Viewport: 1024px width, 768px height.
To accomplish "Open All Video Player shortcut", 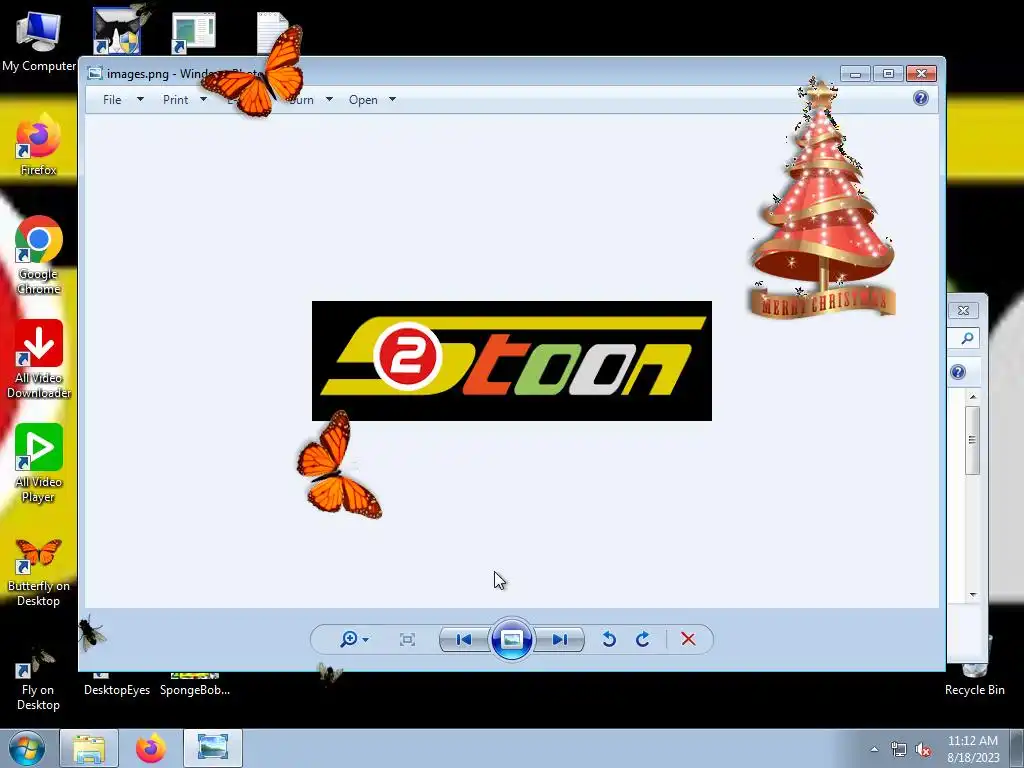I will pos(39,463).
